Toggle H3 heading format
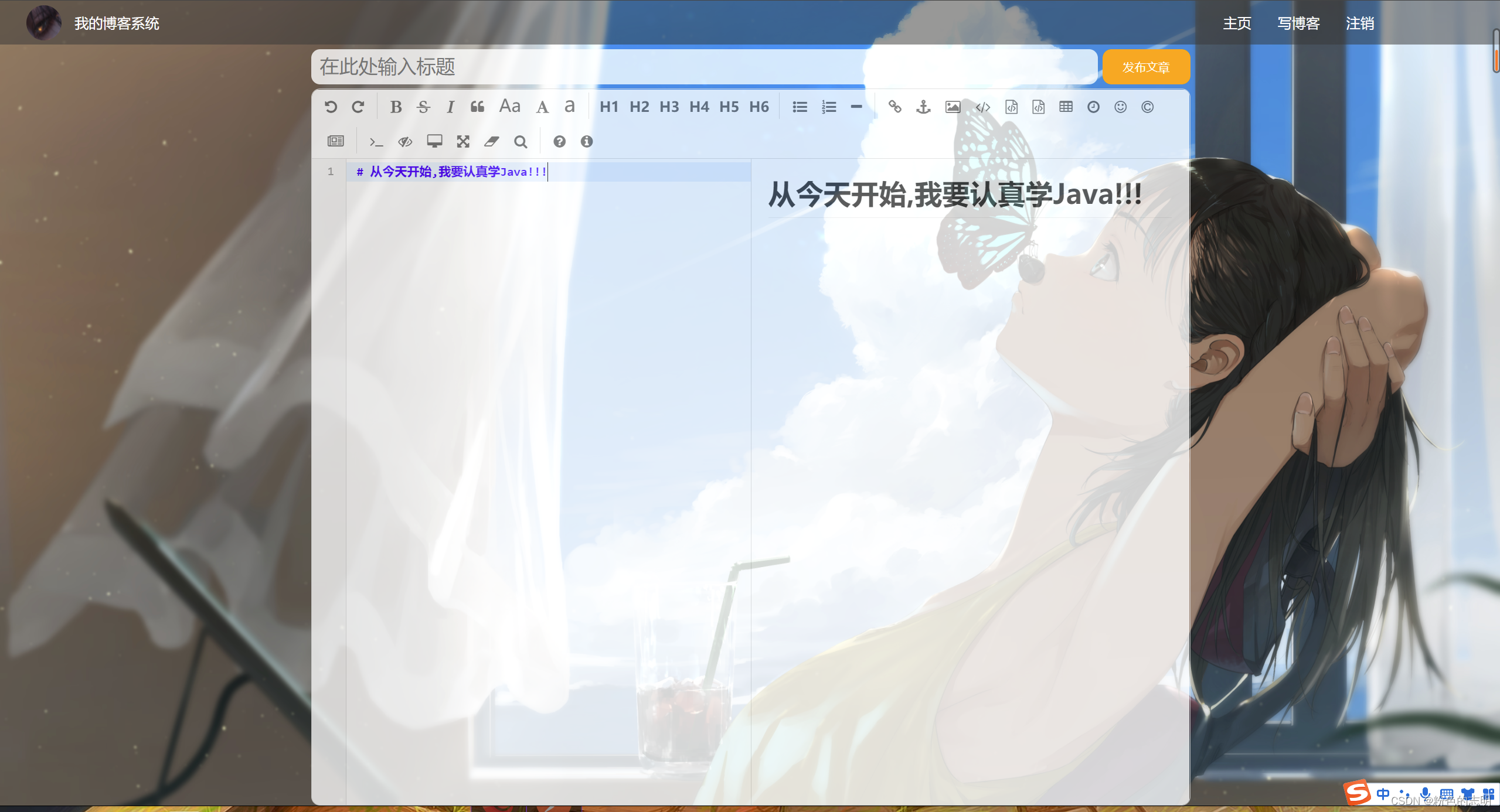The image size is (1500, 812). pos(670,106)
